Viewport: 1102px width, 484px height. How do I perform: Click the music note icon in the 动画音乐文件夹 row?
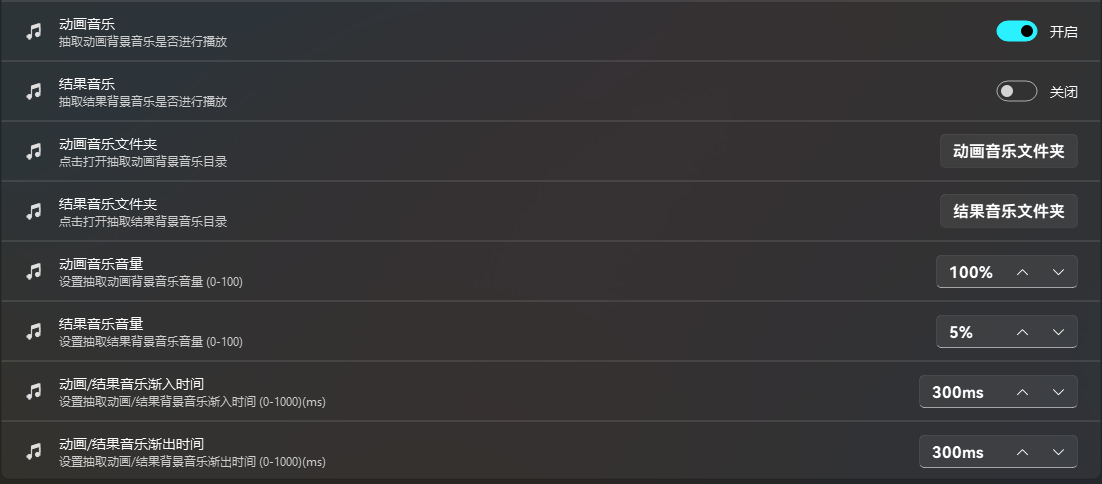(x=34, y=152)
